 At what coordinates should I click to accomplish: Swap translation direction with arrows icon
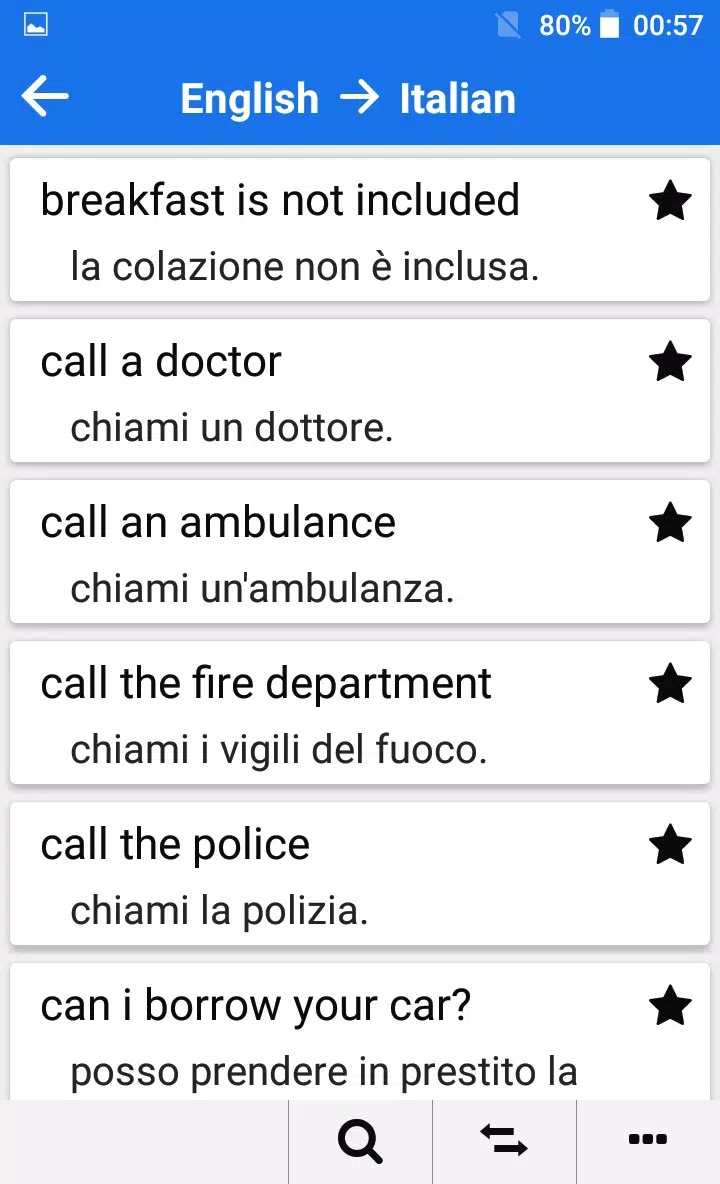(504, 1141)
